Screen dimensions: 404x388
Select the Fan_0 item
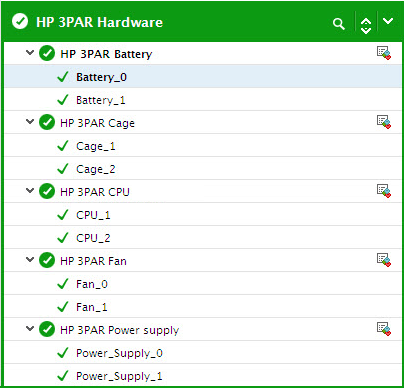(203, 283)
